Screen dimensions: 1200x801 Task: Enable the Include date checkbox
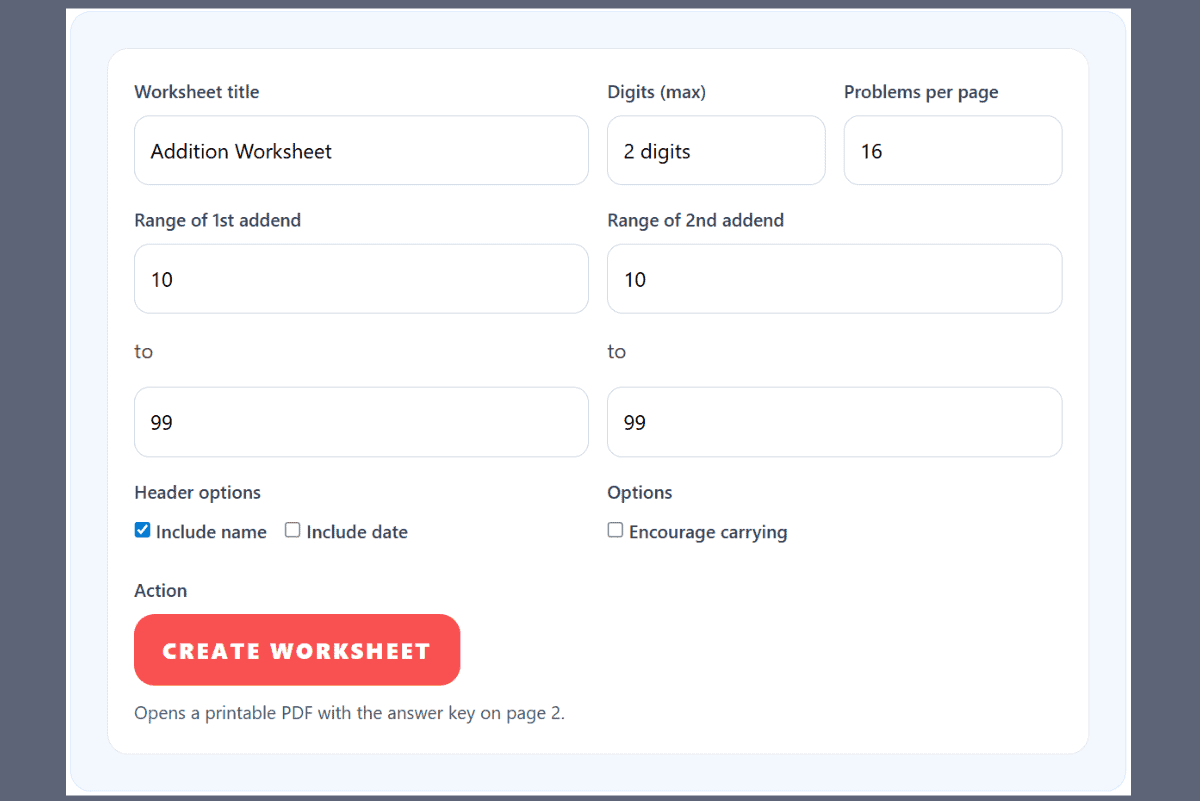[293, 531]
